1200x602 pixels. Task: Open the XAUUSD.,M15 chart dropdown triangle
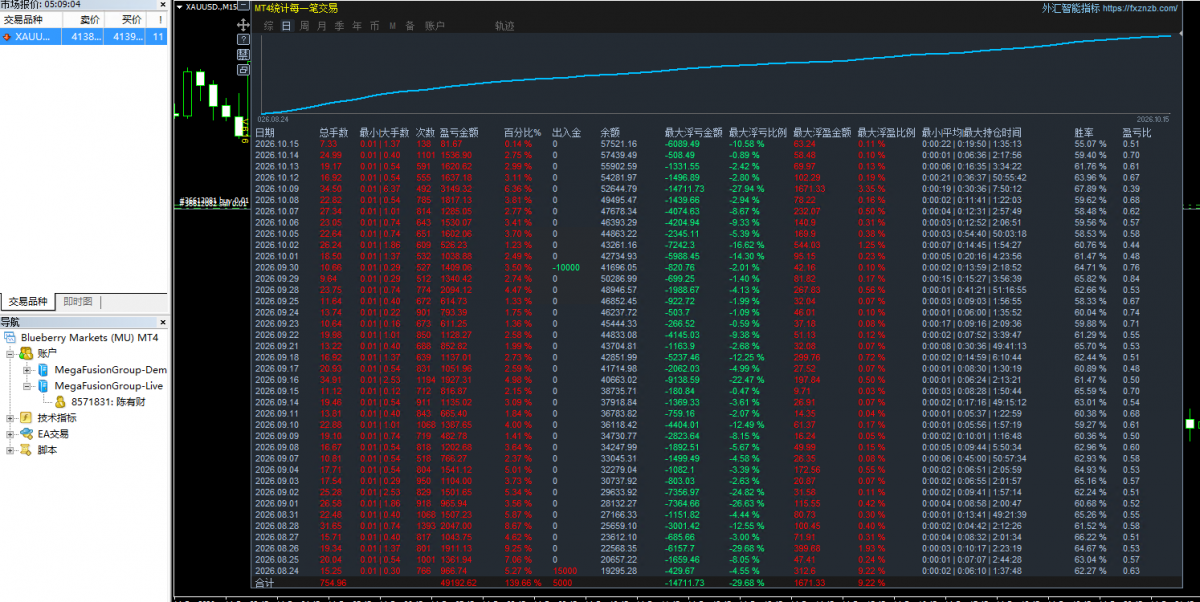pos(180,7)
